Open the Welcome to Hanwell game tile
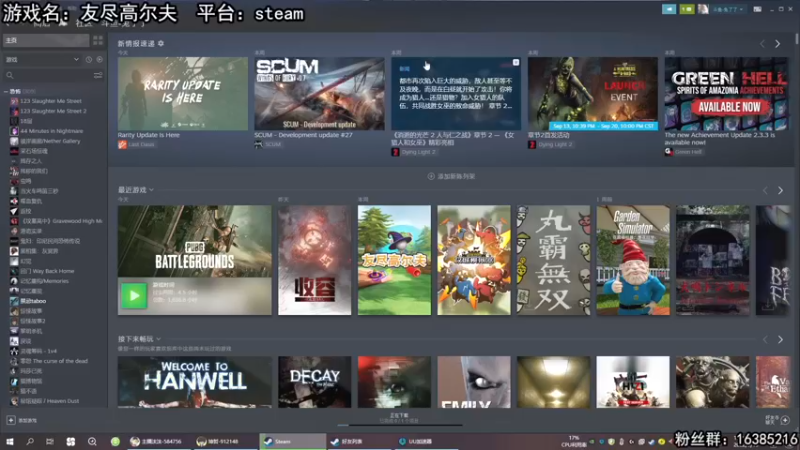The height and width of the screenshot is (450, 800). pyautogui.click(x=194, y=382)
